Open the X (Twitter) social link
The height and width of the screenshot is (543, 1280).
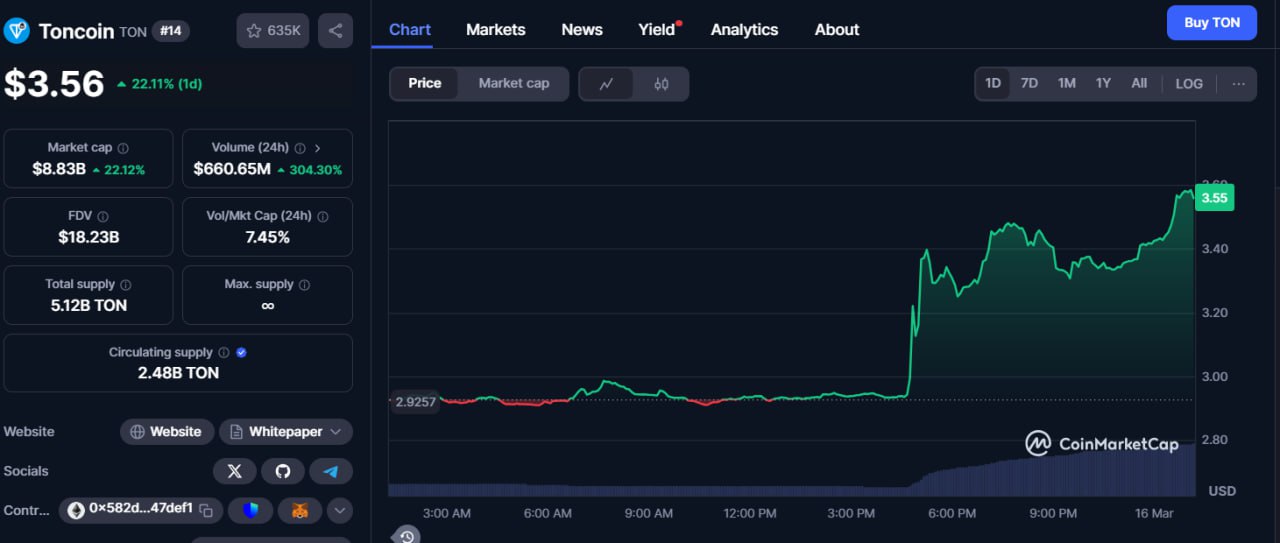tap(234, 471)
